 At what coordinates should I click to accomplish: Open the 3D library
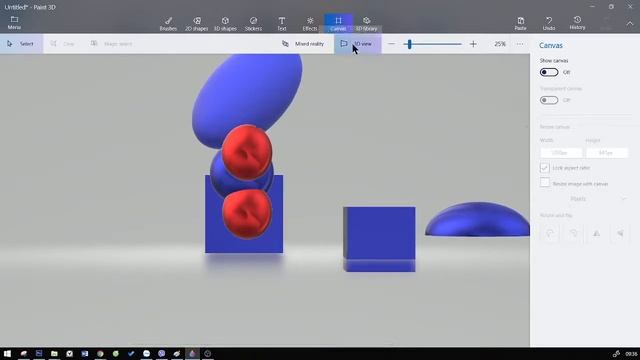[x=367, y=24]
